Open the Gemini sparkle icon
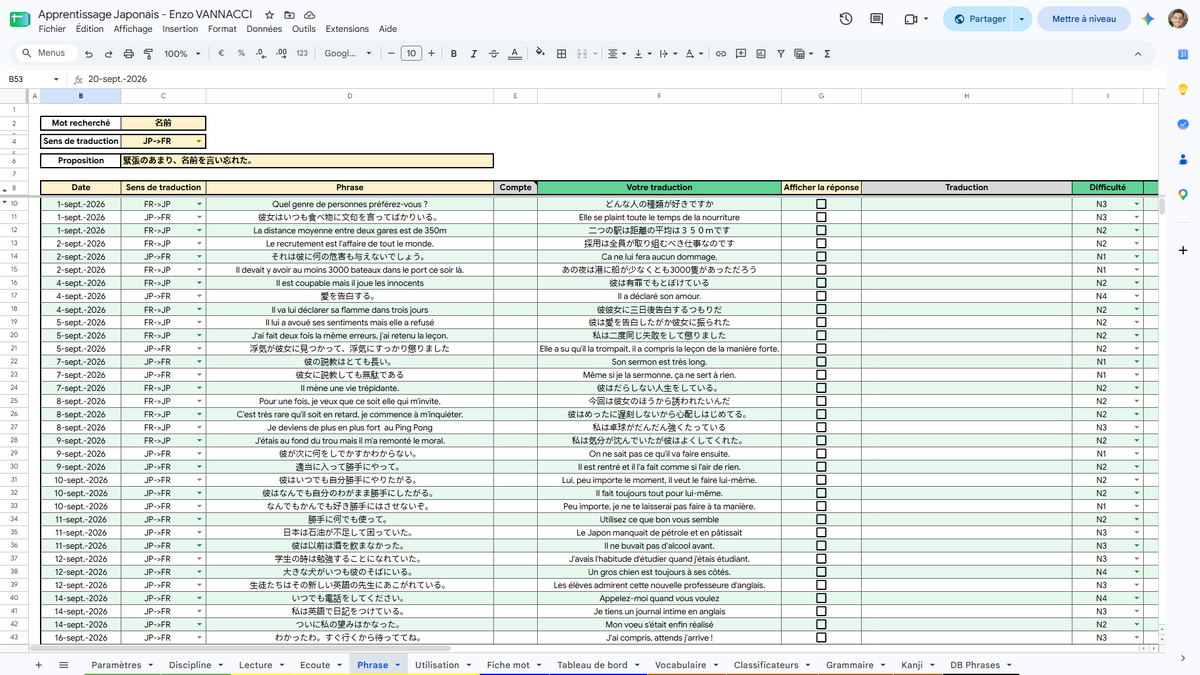The height and width of the screenshot is (675, 1200). 1149,19
